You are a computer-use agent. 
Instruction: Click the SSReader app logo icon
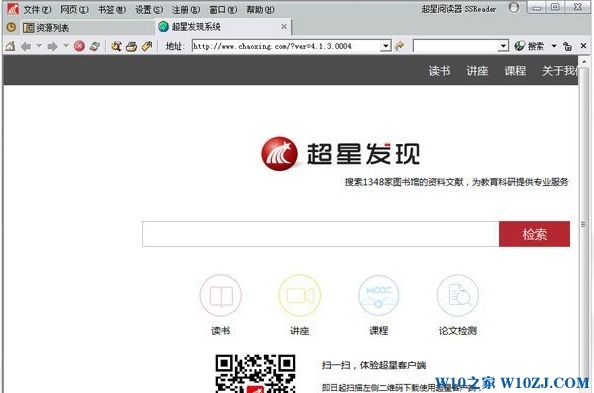[x=13, y=9]
